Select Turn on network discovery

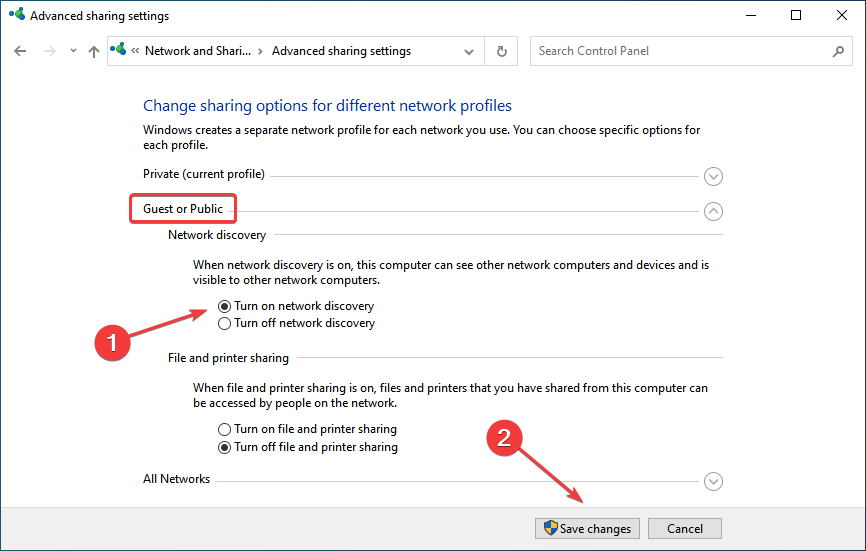[225, 306]
